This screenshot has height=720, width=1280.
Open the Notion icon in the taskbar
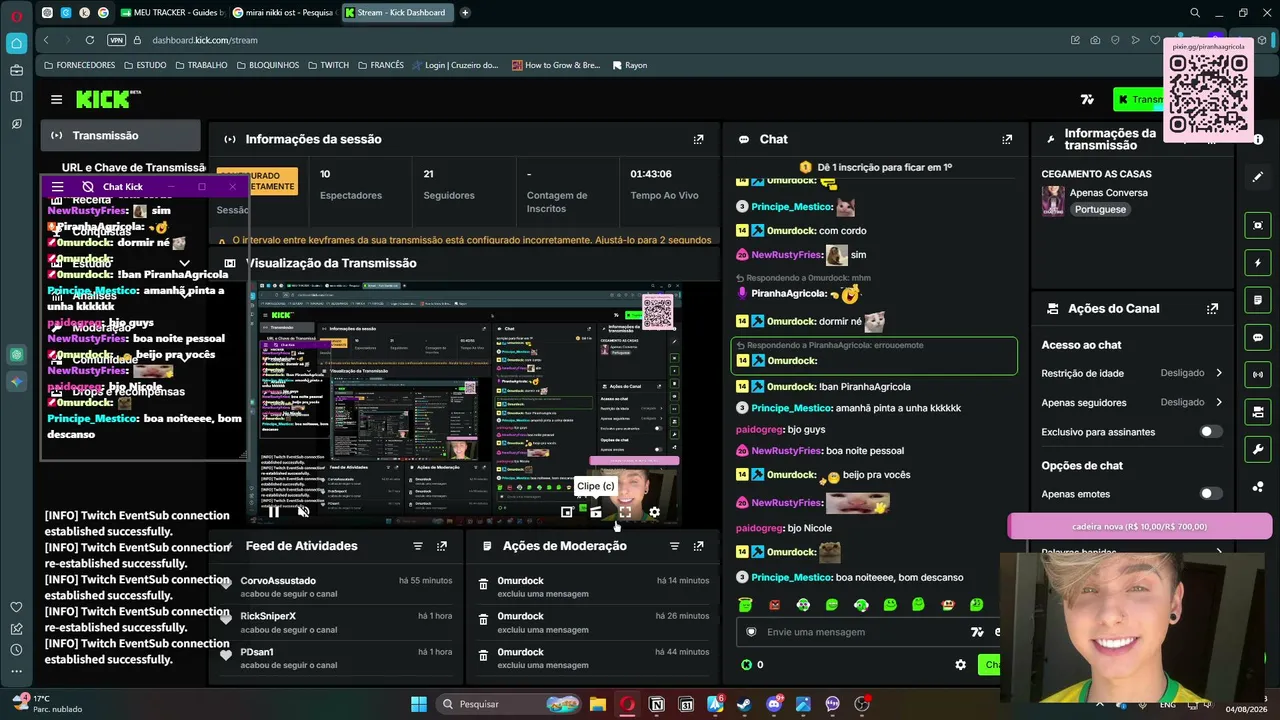[657, 704]
